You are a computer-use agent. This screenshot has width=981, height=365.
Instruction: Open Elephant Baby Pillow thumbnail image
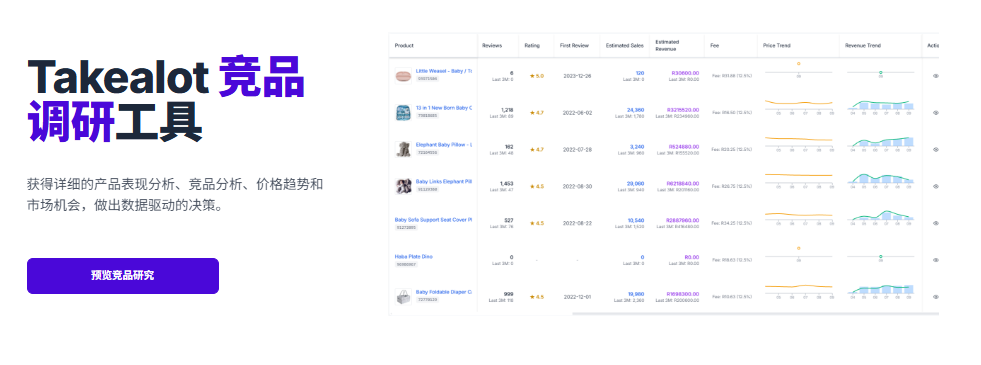point(403,149)
